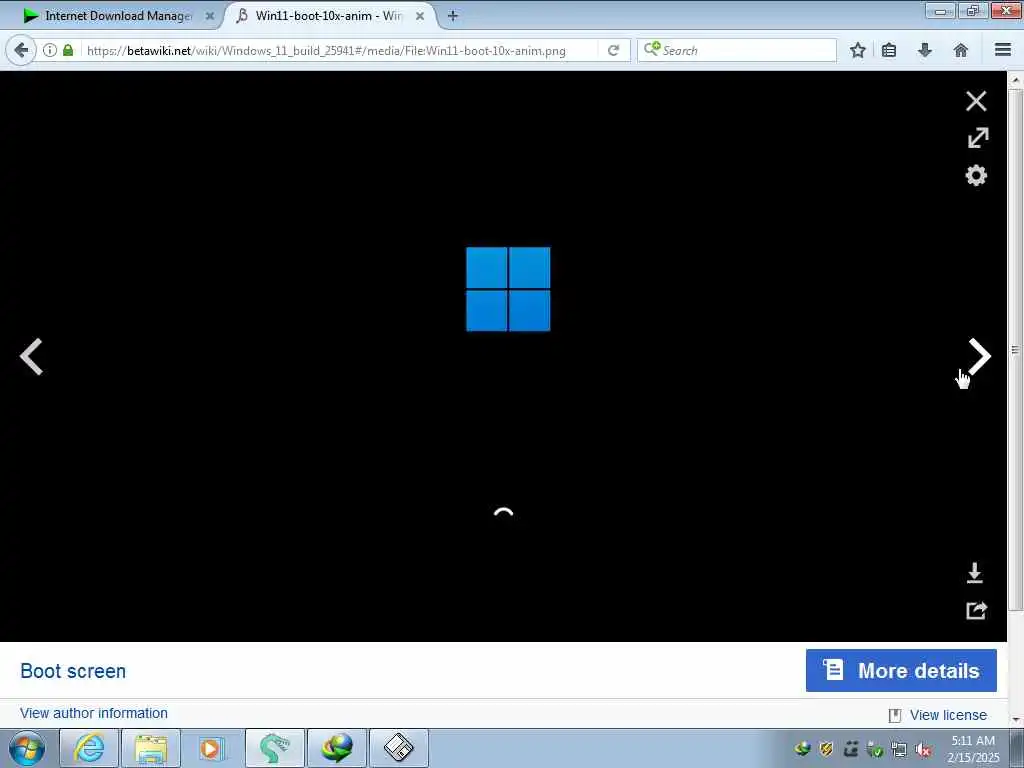Open the View license link

point(948,715)
